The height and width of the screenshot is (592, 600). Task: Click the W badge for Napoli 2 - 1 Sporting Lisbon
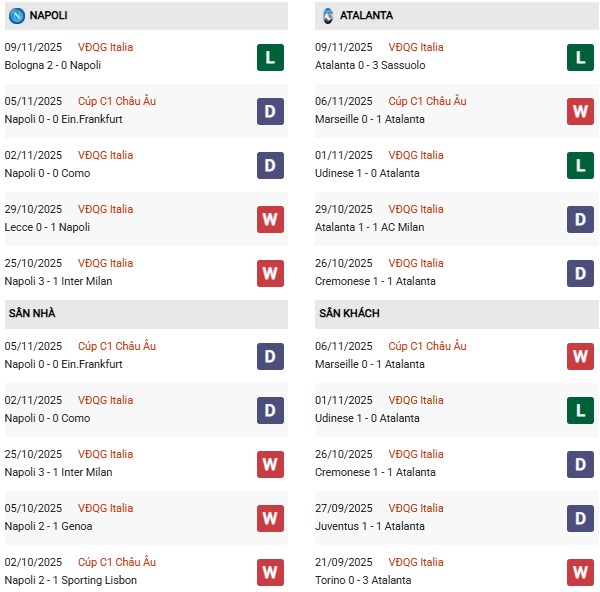[270, 572]
